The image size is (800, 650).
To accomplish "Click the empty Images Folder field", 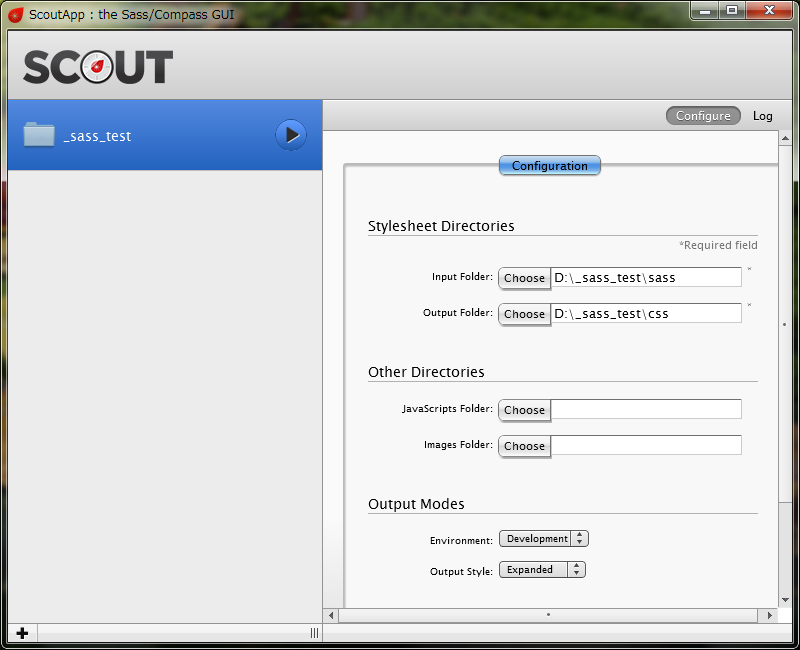I will pos(646,445).
